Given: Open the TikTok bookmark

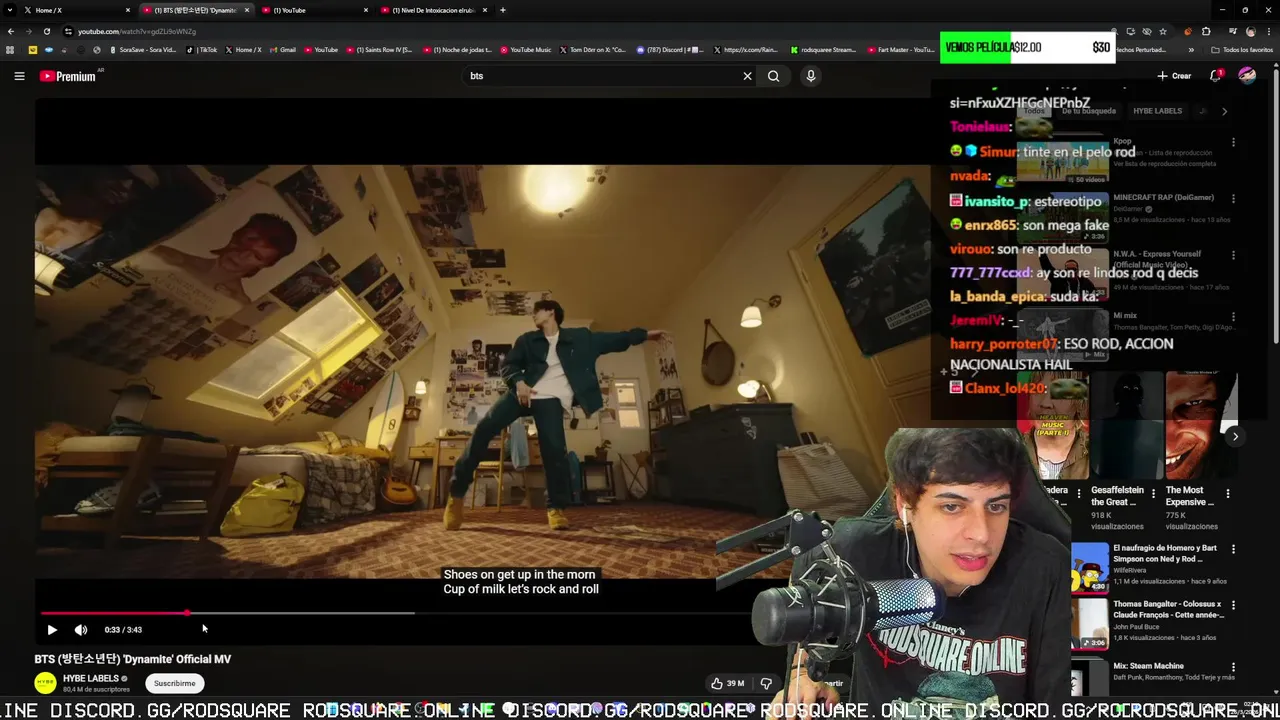Looking at the screenshot, I should coord(203,50).
